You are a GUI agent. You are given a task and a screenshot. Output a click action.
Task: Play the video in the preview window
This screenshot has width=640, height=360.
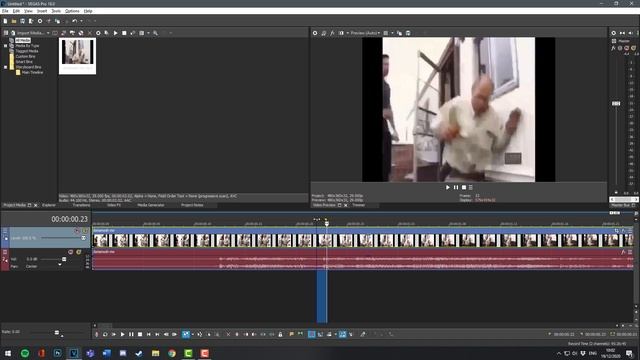(447, 187)
